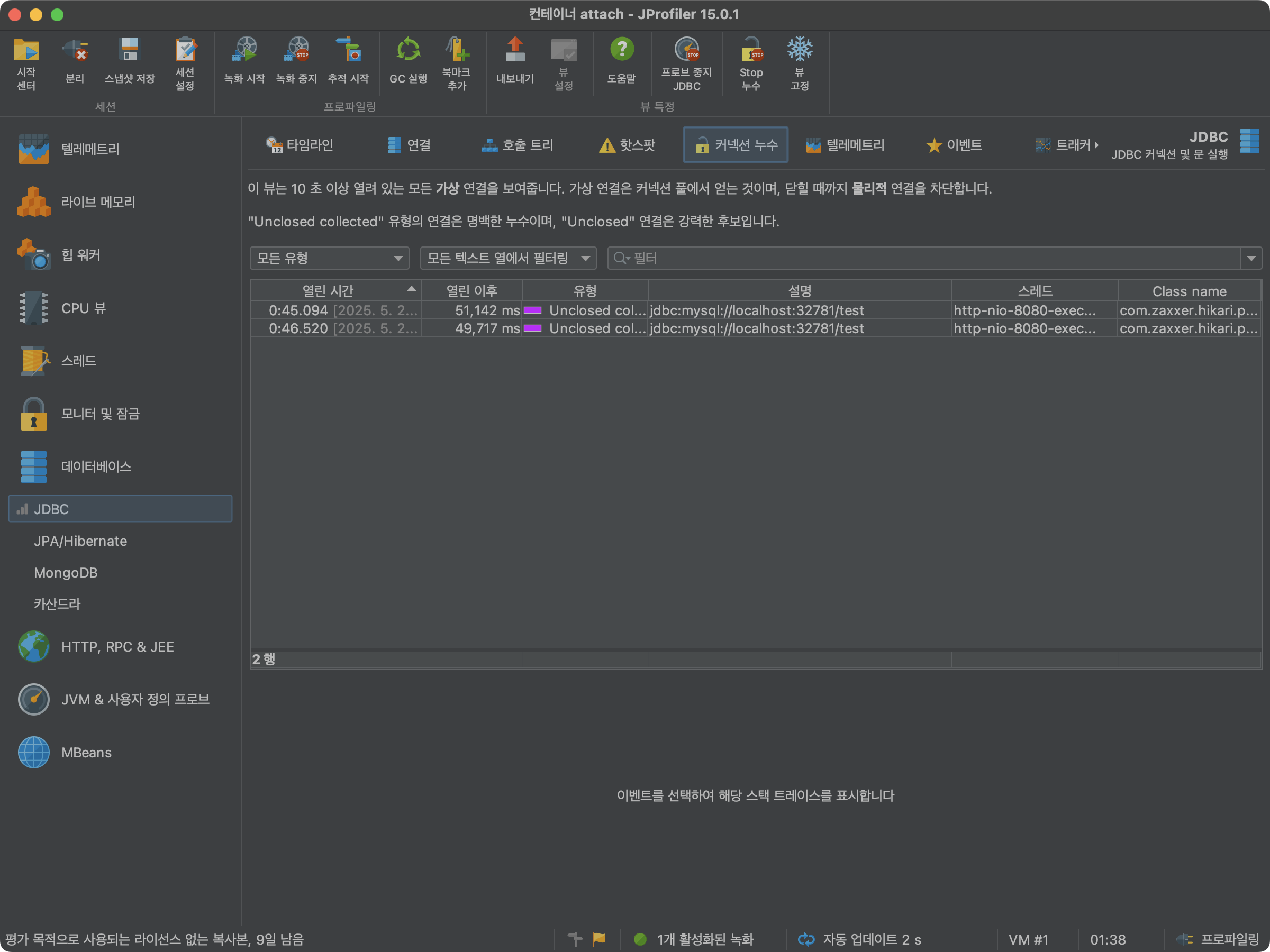1270x952 pixels.
Task: Switch to the 핫스팟 tab
Action: tap(627, 145)
